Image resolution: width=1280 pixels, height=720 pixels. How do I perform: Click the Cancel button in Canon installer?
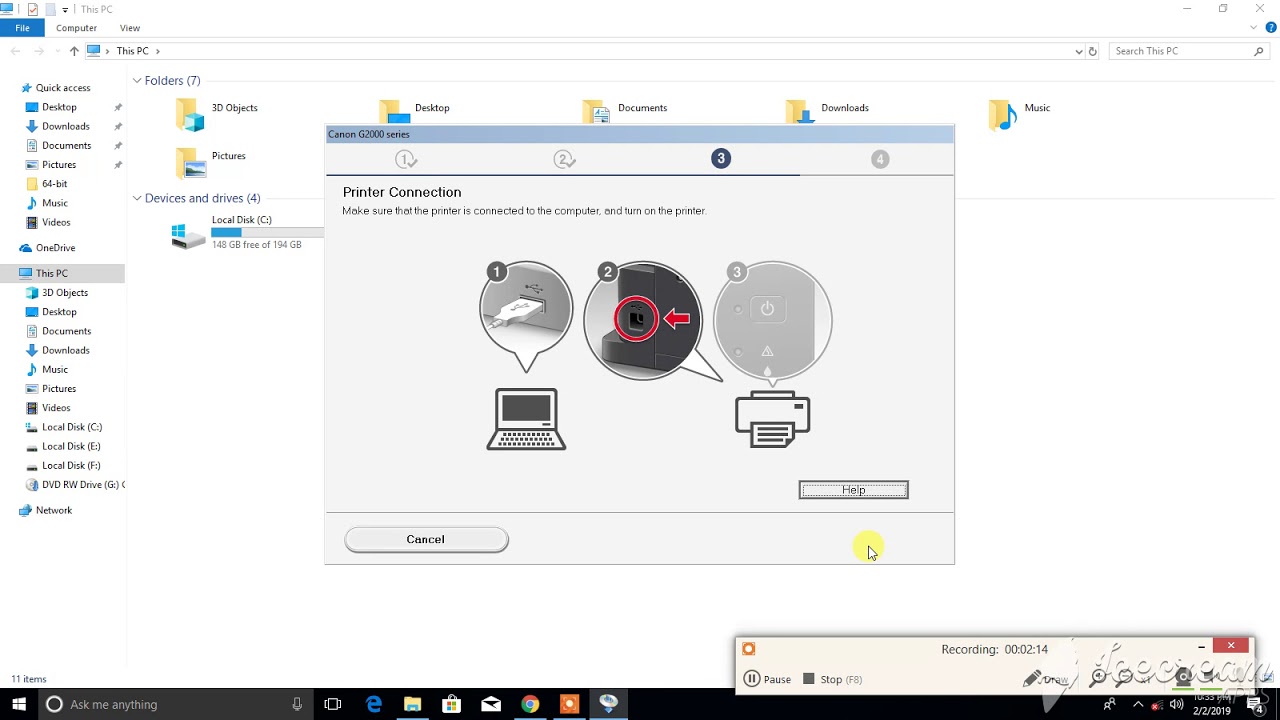coord(426,540)
